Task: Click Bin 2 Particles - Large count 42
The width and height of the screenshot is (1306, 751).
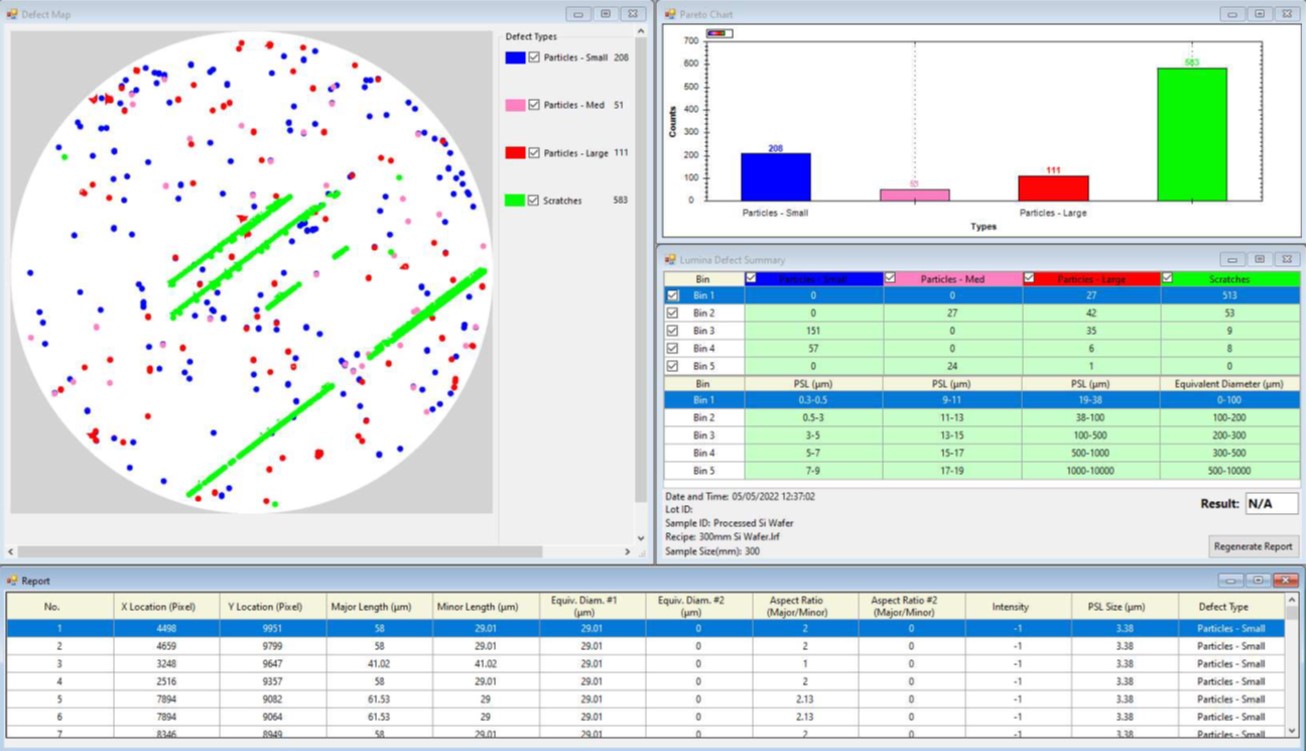Action: click(1092, 313)
